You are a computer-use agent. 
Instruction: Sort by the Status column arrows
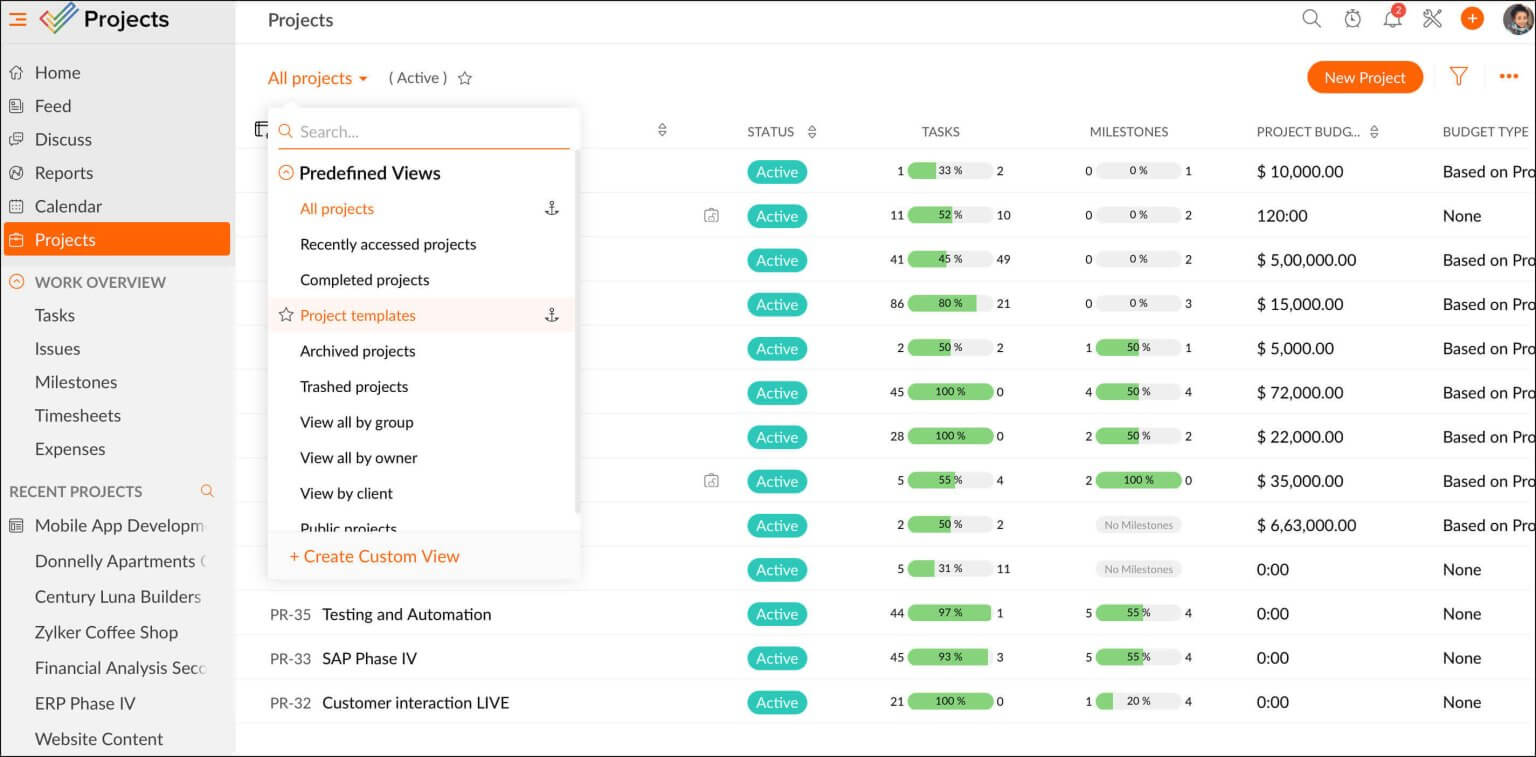point(811,131)
